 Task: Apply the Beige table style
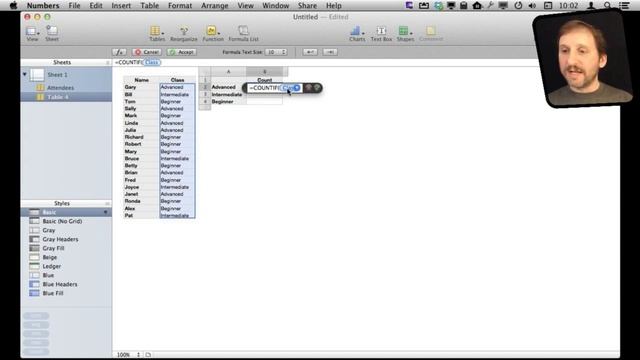click(49, 257)
